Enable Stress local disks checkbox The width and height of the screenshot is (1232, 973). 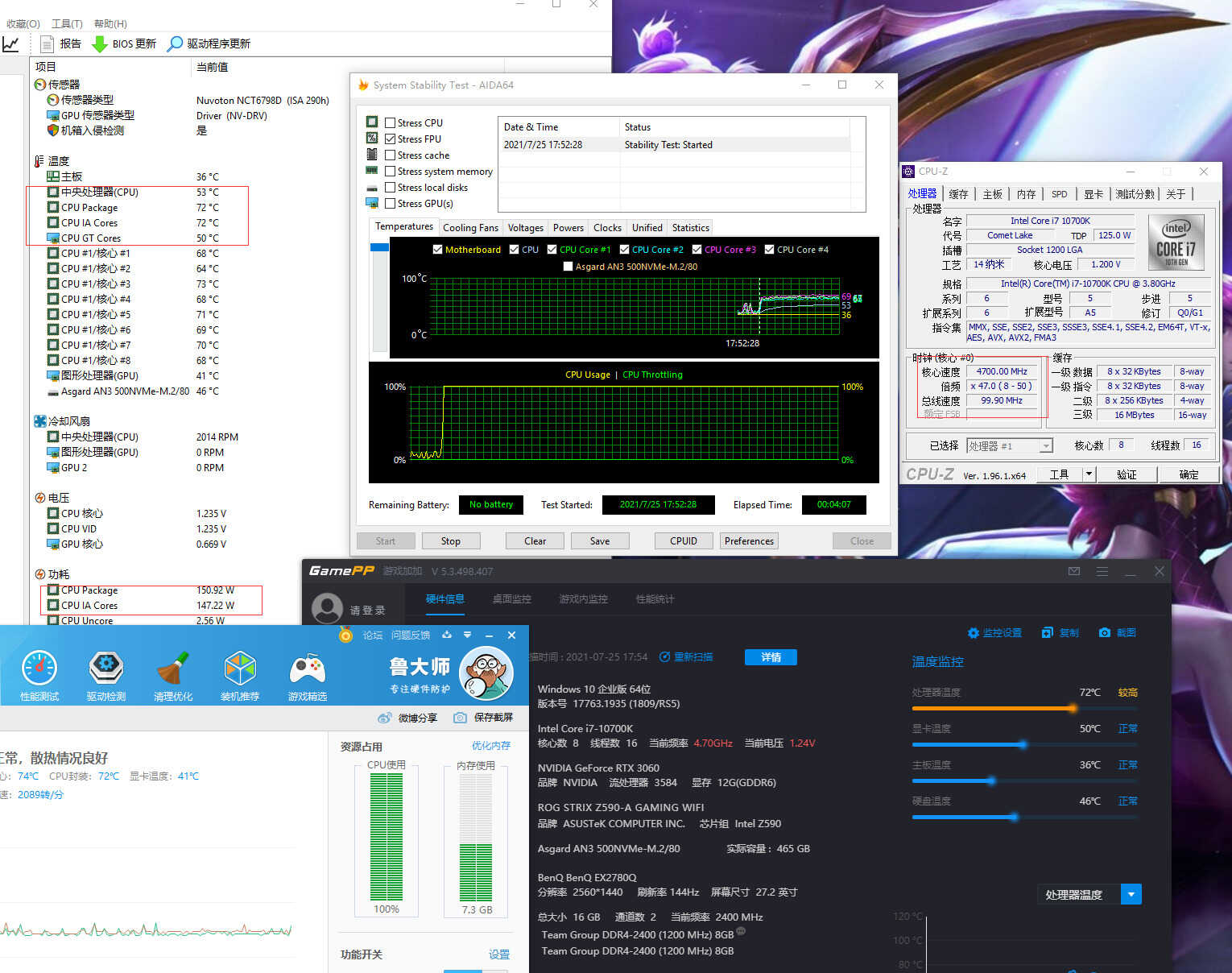(390, 188)
